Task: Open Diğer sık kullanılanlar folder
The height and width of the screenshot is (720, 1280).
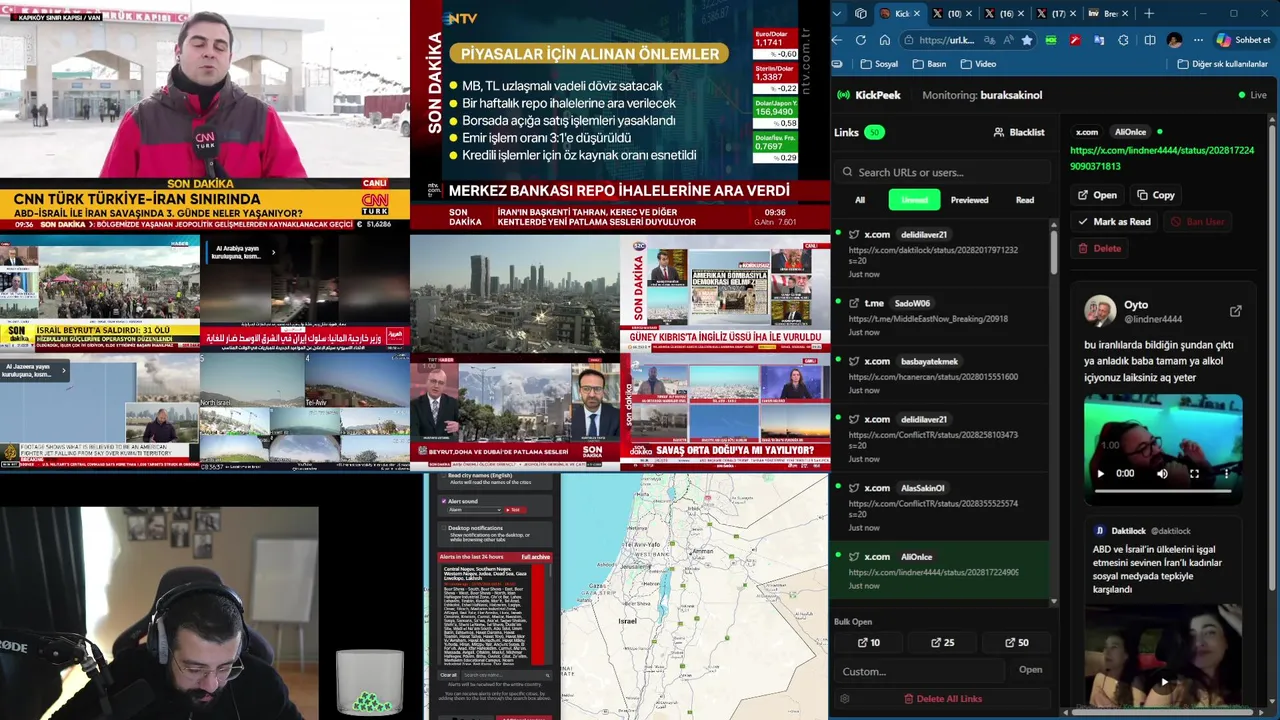Action: [1222, 64]
